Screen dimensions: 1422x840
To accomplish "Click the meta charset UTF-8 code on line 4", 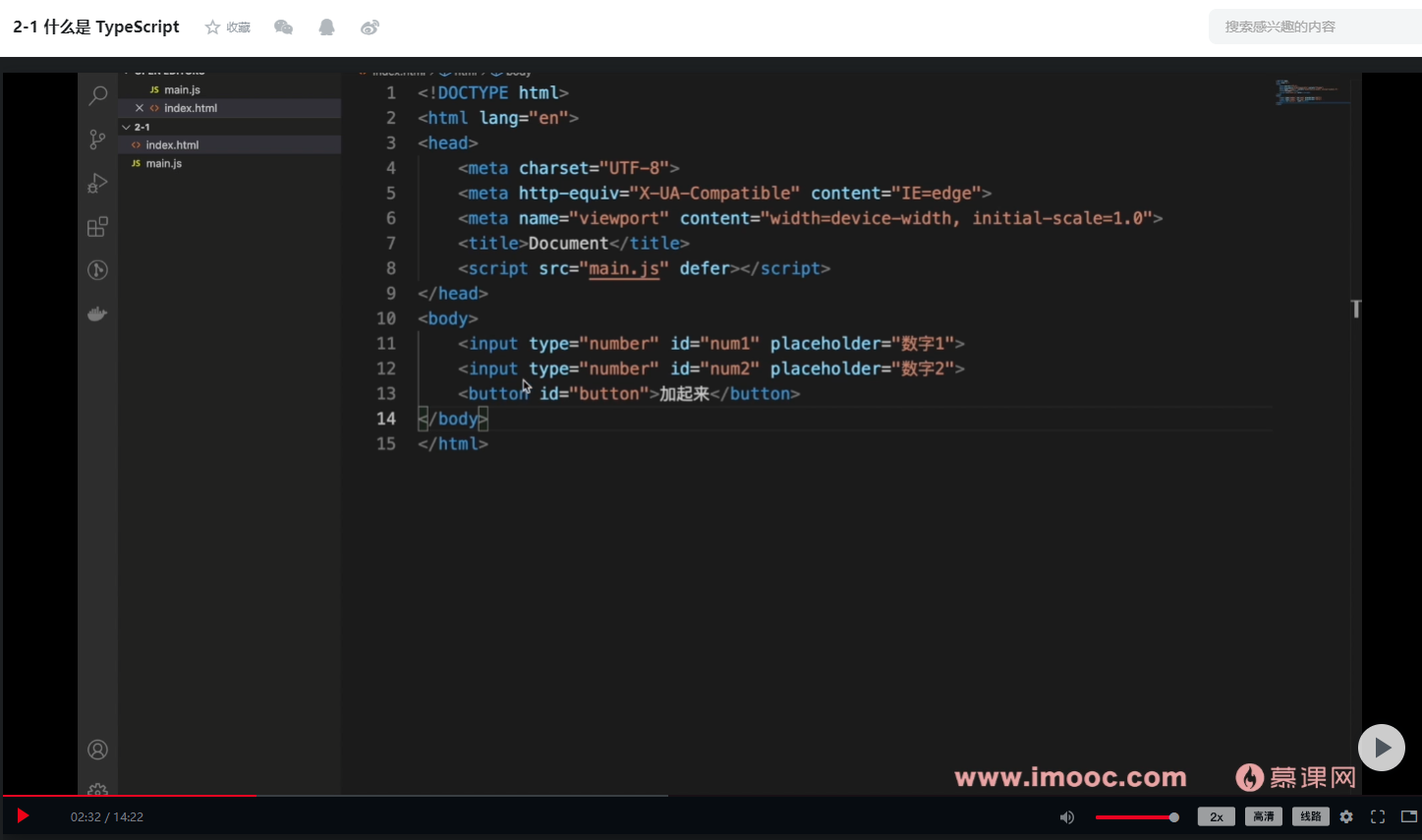I will 568,168.
